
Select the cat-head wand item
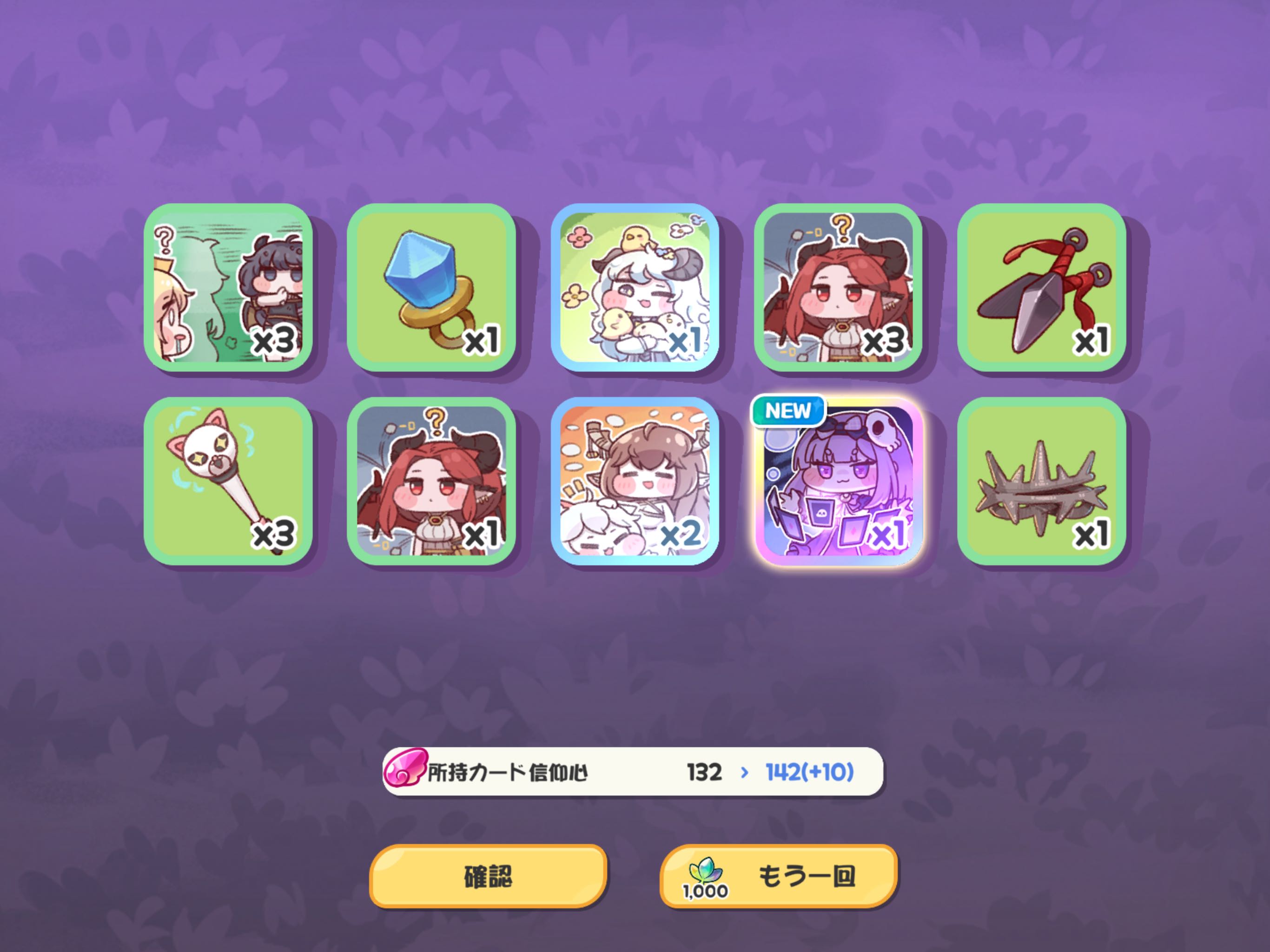(228, 481)
